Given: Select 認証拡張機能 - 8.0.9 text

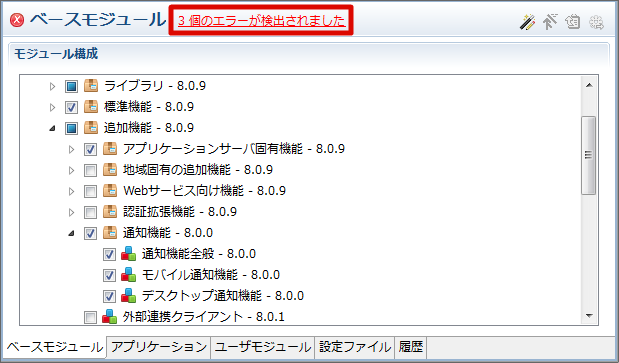Looking at the screenshot, I should tap(180, 211).
